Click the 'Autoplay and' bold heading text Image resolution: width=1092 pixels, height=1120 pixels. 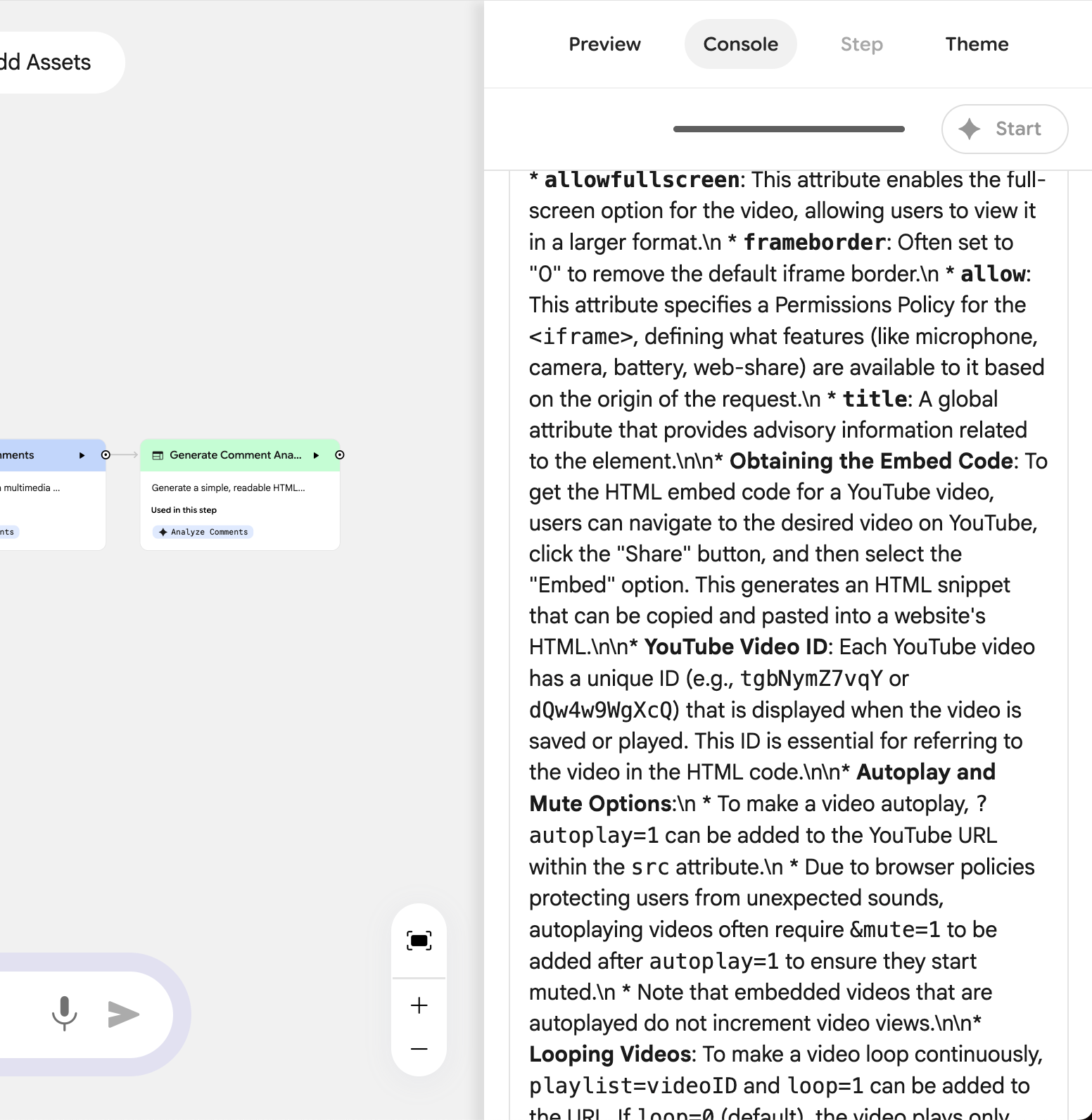[926, 772]
